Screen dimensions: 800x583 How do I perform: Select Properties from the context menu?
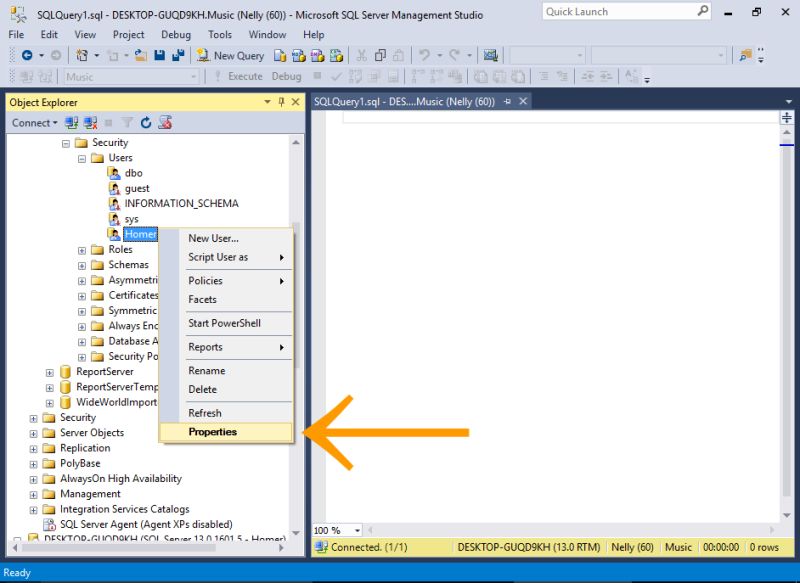pos(213,432)
